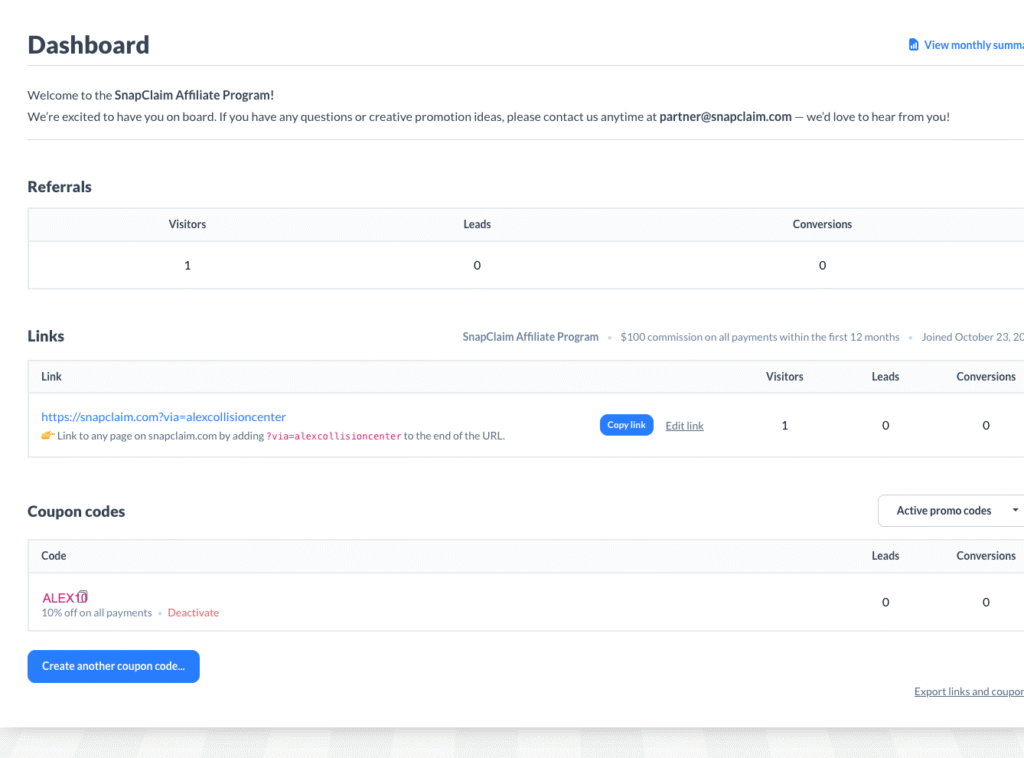Click the arrow on the promo codes filter

1015,511
